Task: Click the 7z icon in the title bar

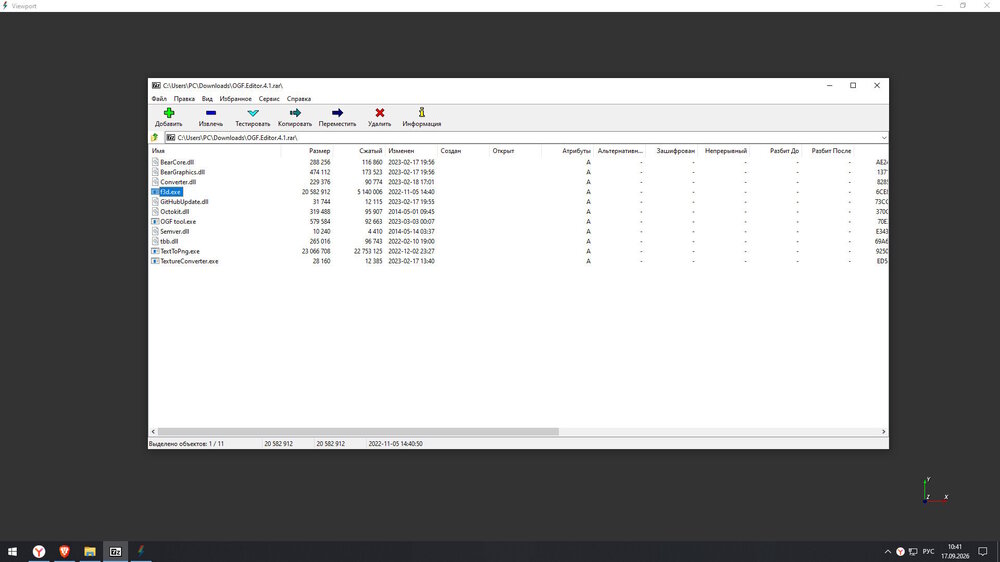Action: point(156,85)
